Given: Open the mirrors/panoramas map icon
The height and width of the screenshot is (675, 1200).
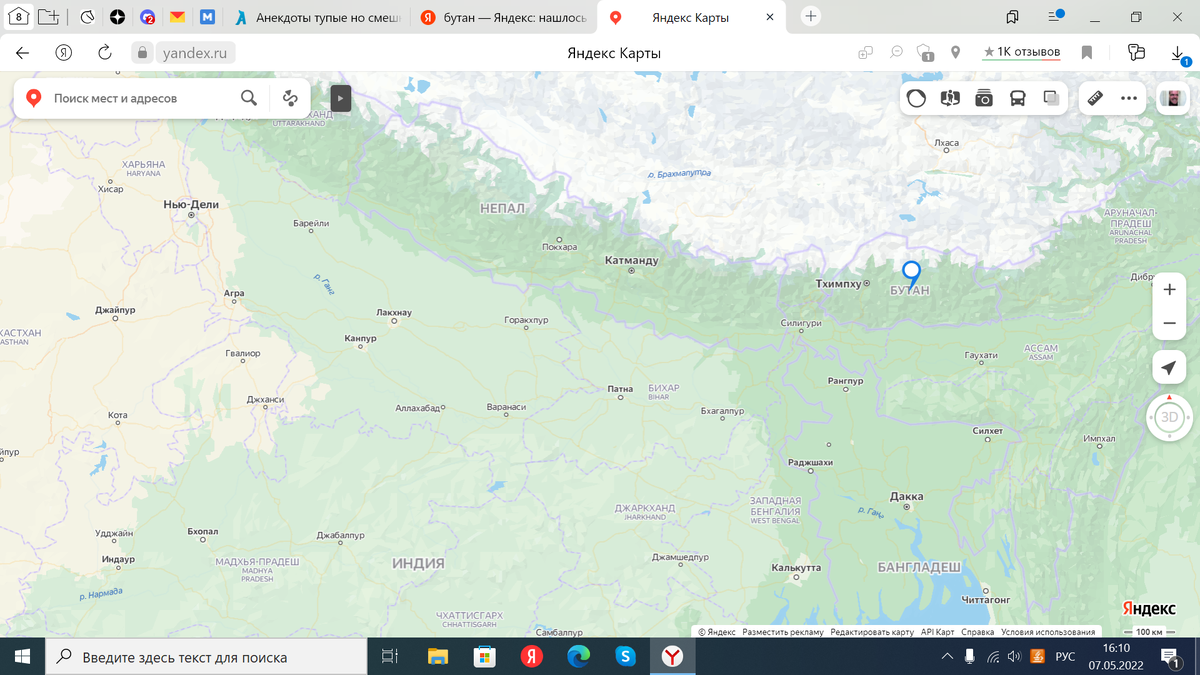Looking at the screenshot, I should pyautogui.click(x=950, y=98).
